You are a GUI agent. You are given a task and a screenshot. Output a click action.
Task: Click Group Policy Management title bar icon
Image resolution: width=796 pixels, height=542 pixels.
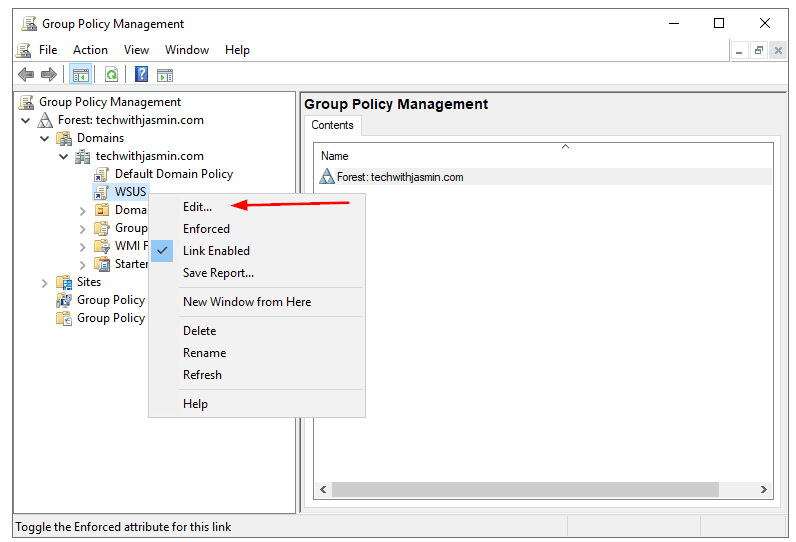(29, 23)
